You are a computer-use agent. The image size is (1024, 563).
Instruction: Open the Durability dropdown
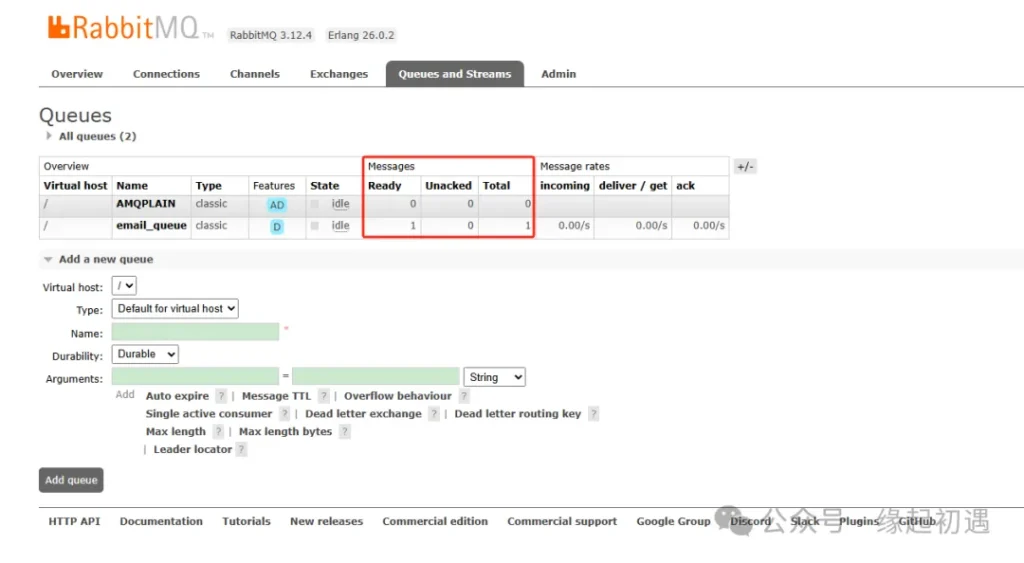coord(145,354)
